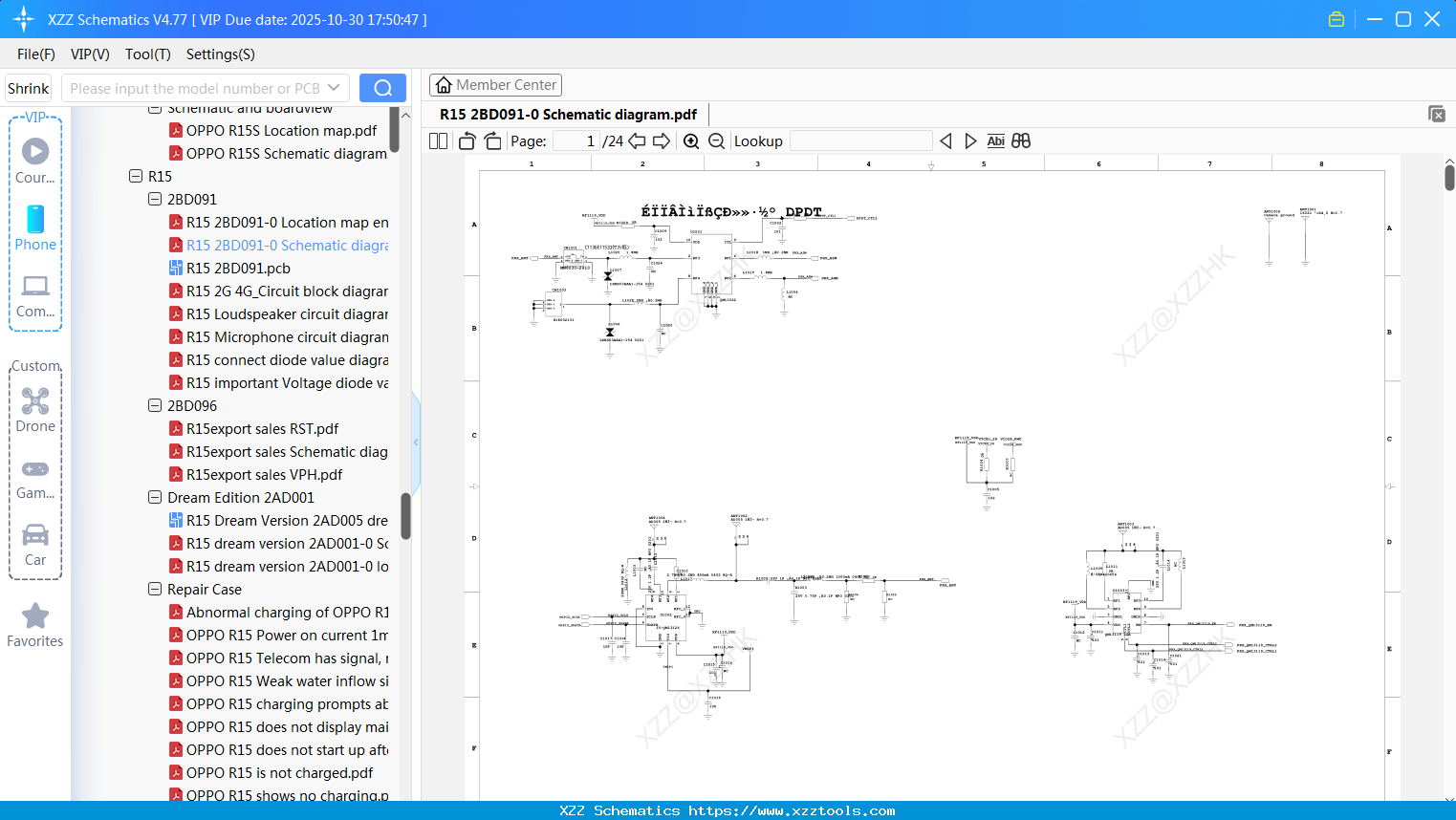The image size is (1456, 820).
Task: Rotate the schematic counterclockwise
Action: pyautogui.click(x=466, y=140)
